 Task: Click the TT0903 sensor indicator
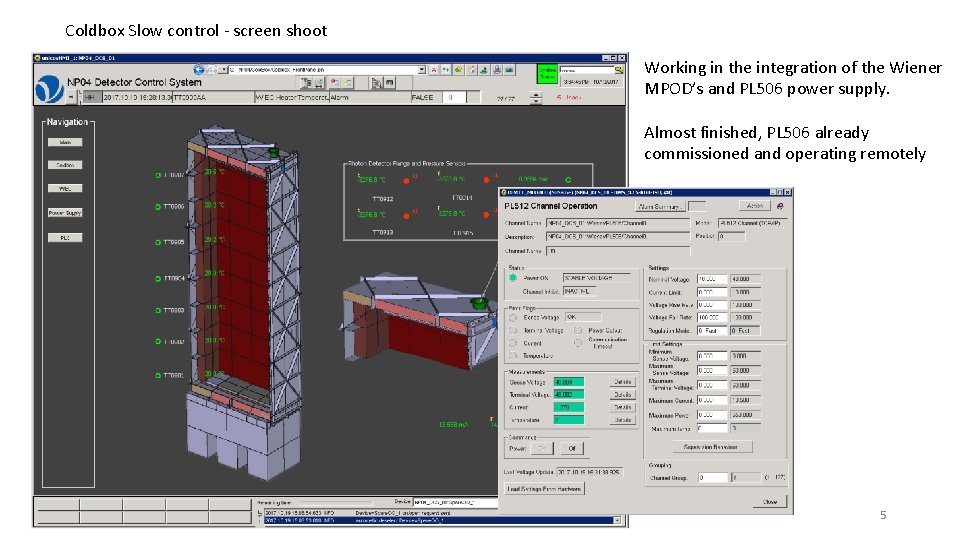tap(157, 310)
